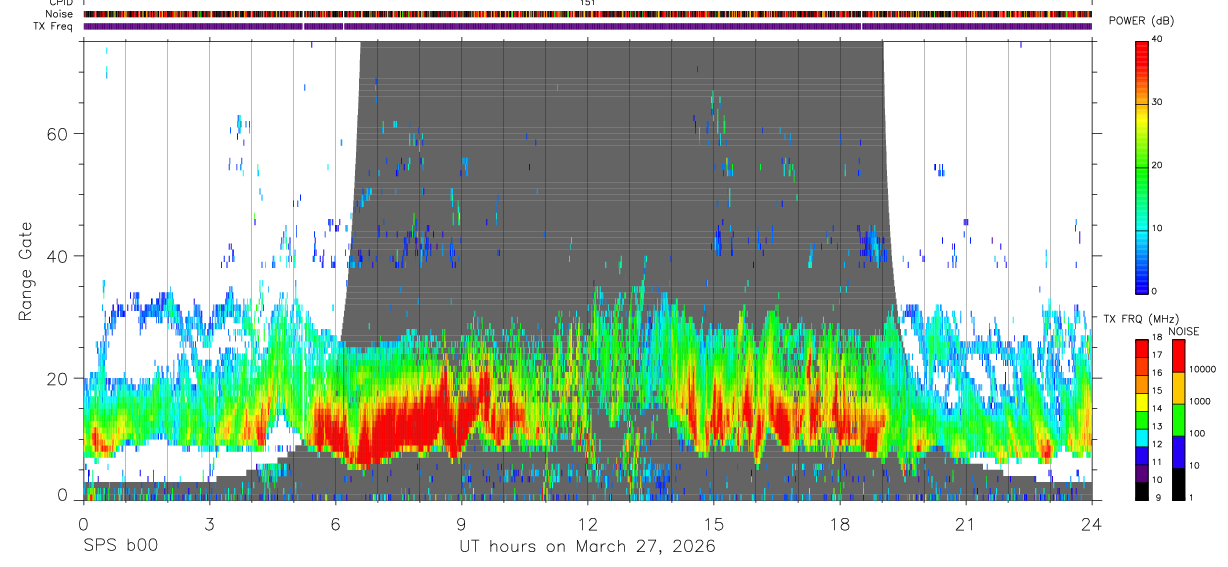Click the 'UT hours on March 27, 2026' axis title
Image resolution: width=1228 pixels, height=567 pixels.
pos(587,547)
